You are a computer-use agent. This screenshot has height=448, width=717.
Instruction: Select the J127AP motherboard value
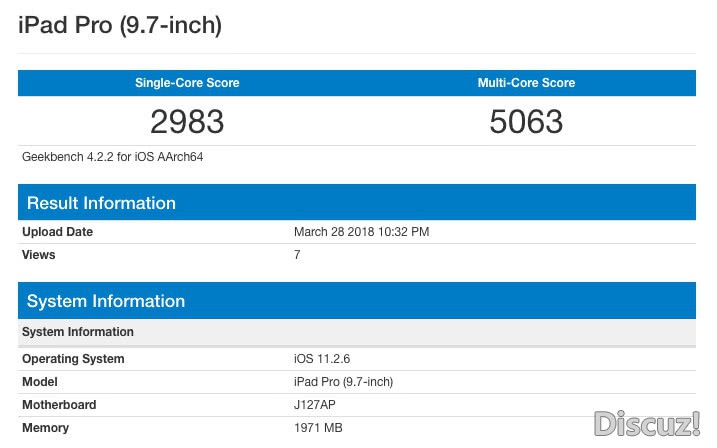click(316, 405)
